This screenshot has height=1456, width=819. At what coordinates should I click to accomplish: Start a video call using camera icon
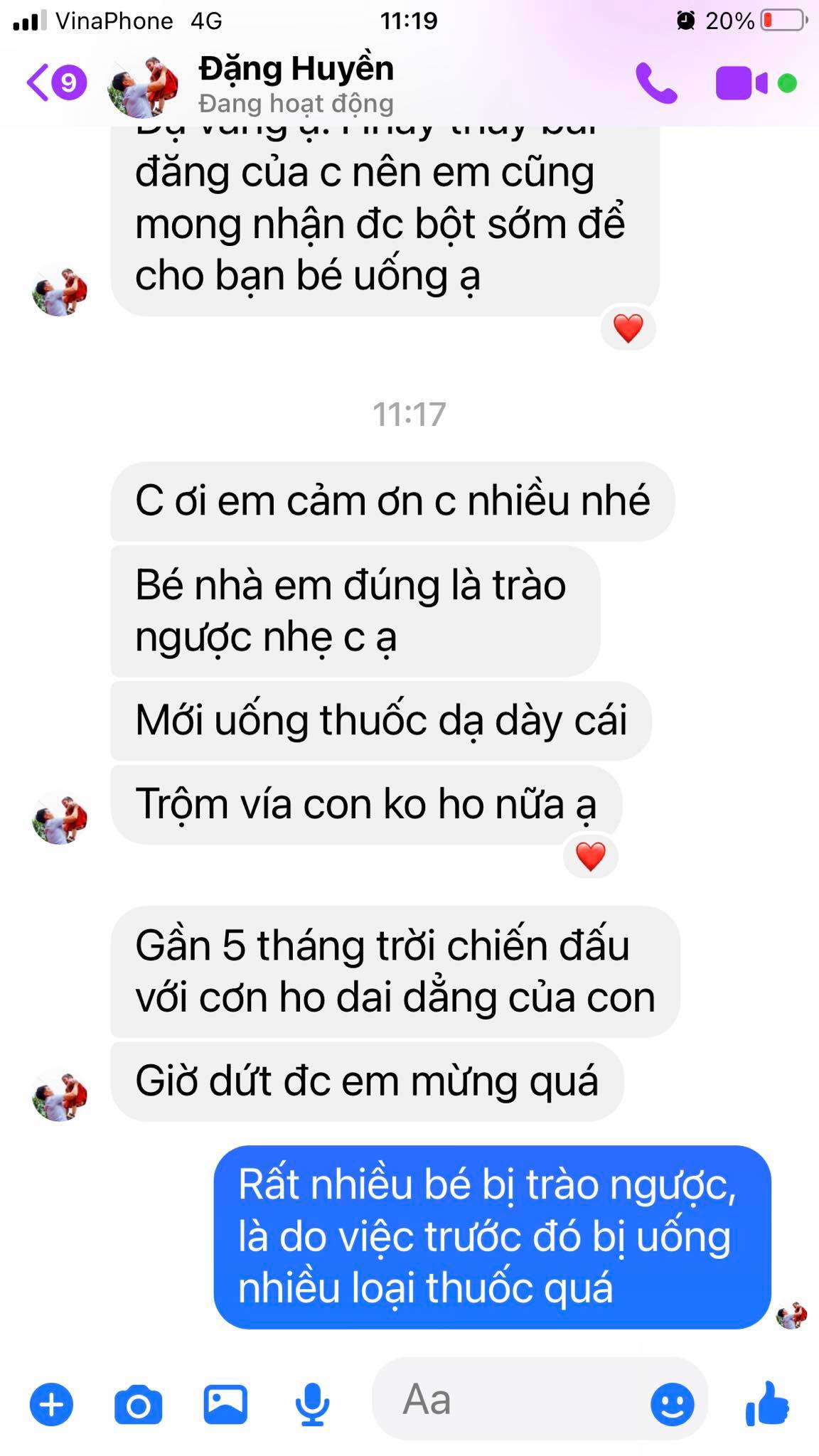(741, 84)
